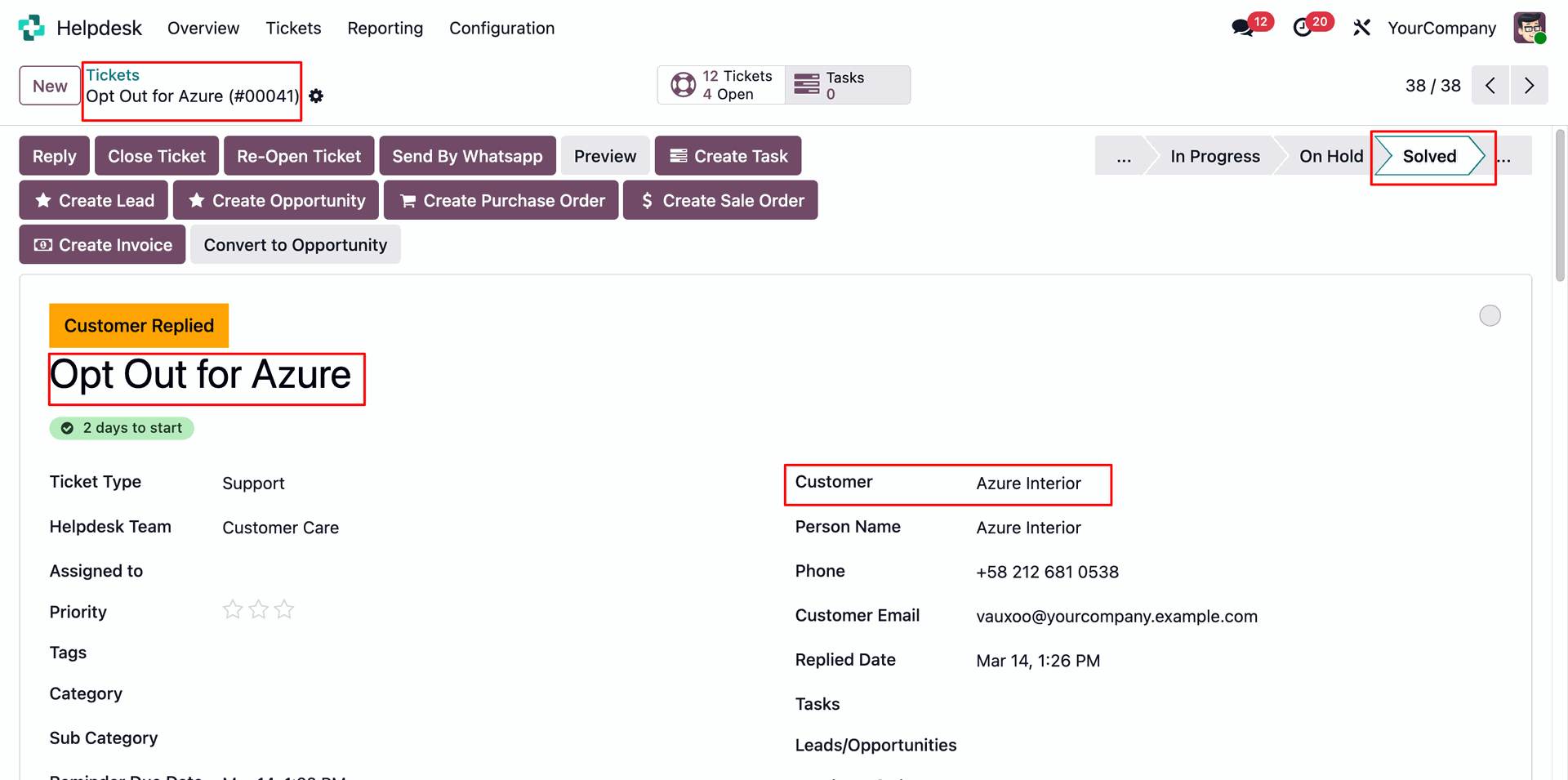Toggle the kanban state circle

click(1490, 316)
